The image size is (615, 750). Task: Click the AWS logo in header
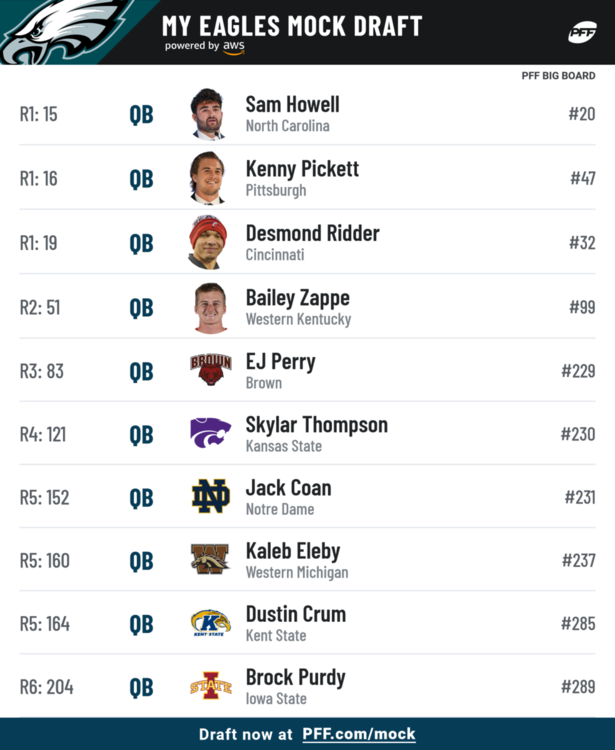click(234, 47)
